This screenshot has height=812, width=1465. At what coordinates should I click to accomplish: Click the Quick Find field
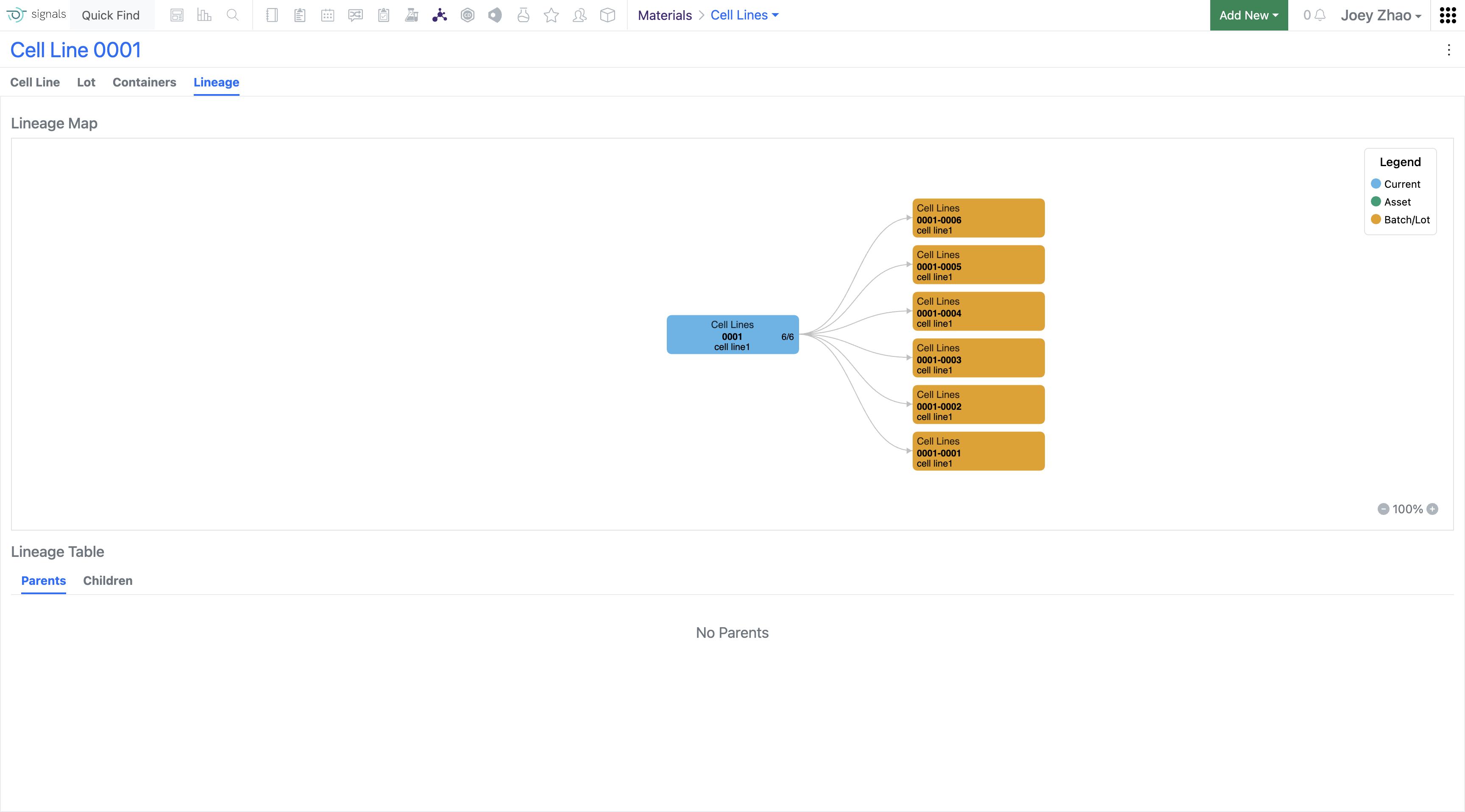point(111,15)
